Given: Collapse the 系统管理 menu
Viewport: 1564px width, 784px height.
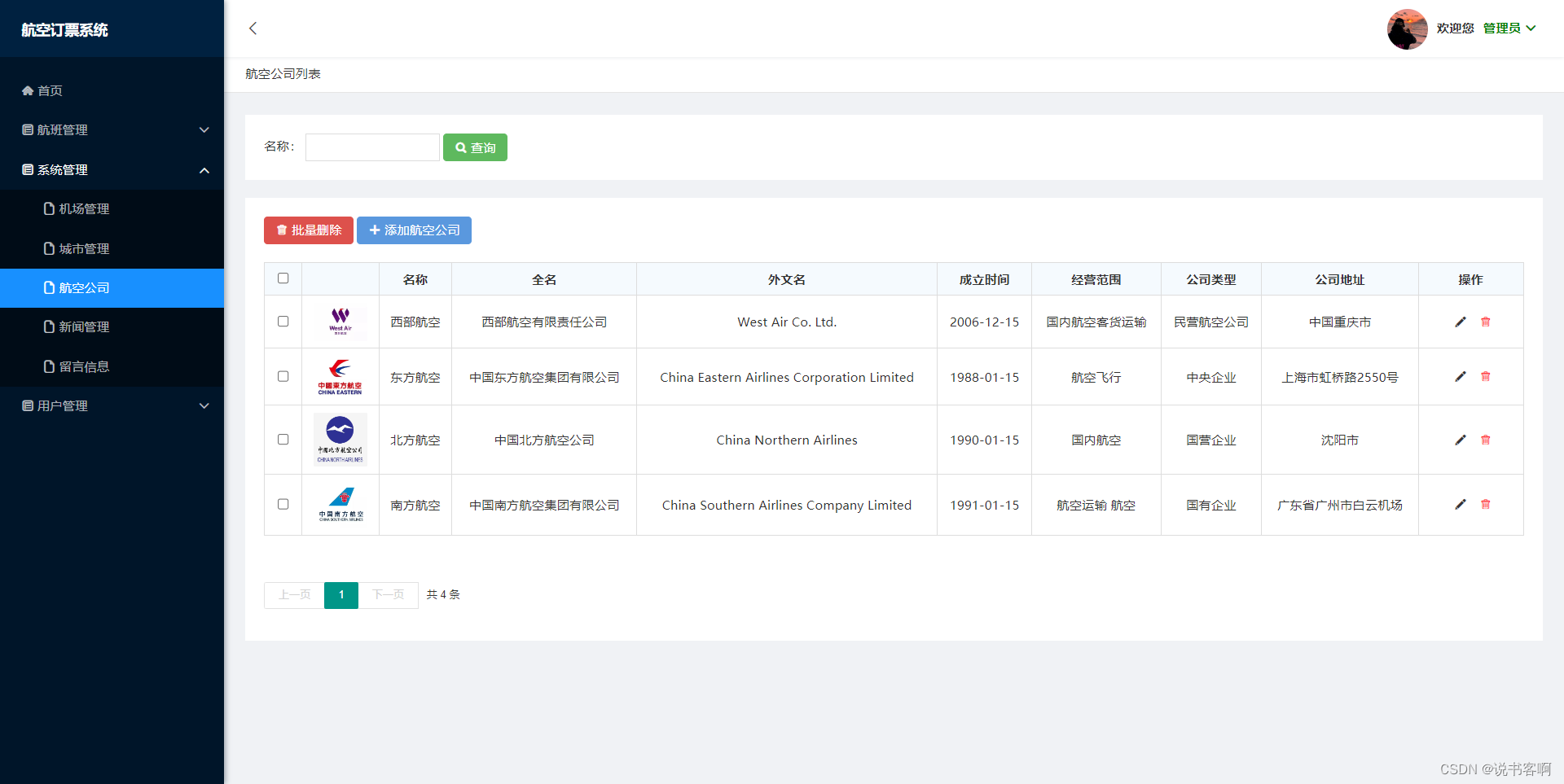Looking at the screenshot, I should click(112, 170).
